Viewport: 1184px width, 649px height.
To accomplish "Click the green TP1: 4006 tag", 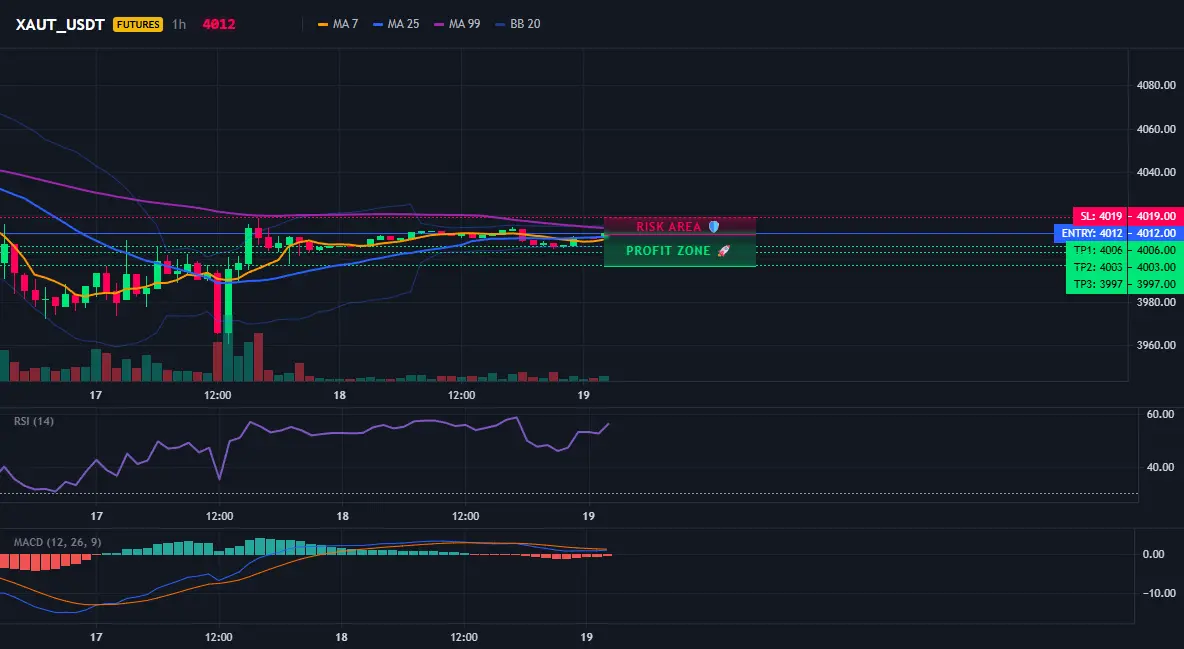I will coord(1096,250).
